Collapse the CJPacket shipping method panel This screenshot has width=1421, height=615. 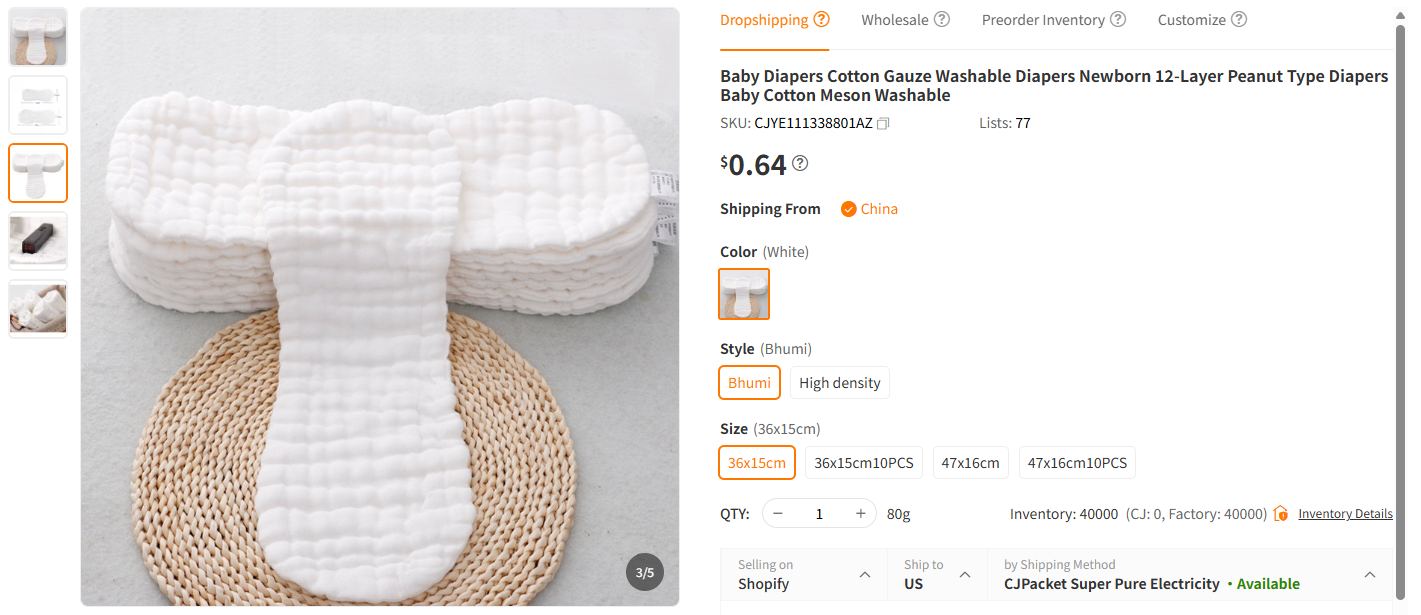coord(1369,574)
